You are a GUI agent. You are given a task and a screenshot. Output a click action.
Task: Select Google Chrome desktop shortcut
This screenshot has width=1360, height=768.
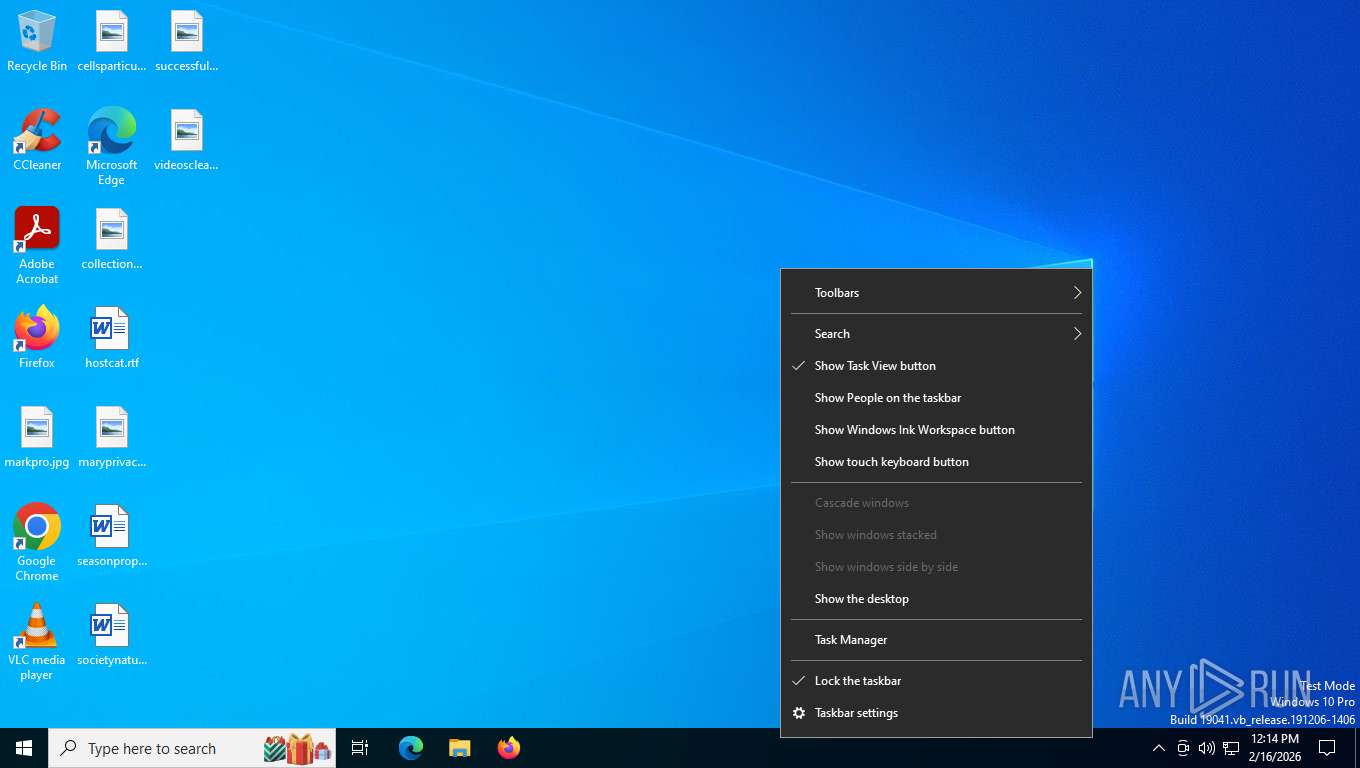pyautogui.click(x=37, y=543)
